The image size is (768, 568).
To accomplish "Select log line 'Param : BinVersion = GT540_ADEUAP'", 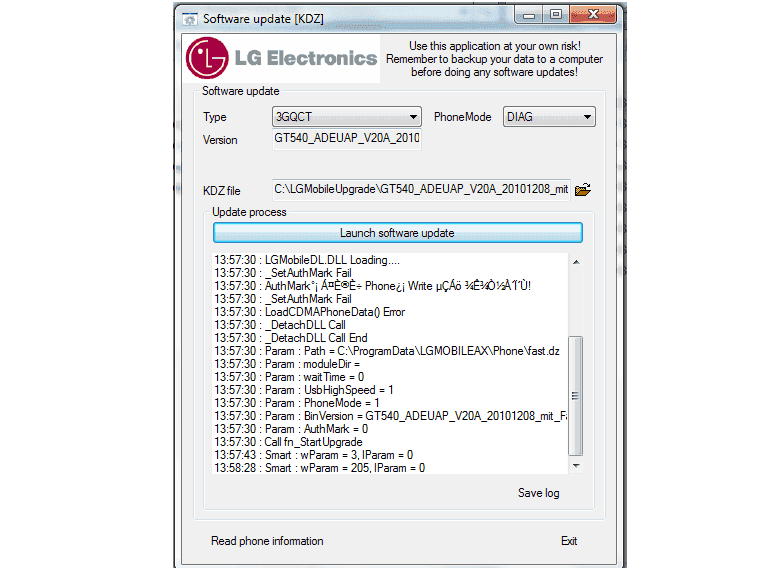I will tap(390, 416).
